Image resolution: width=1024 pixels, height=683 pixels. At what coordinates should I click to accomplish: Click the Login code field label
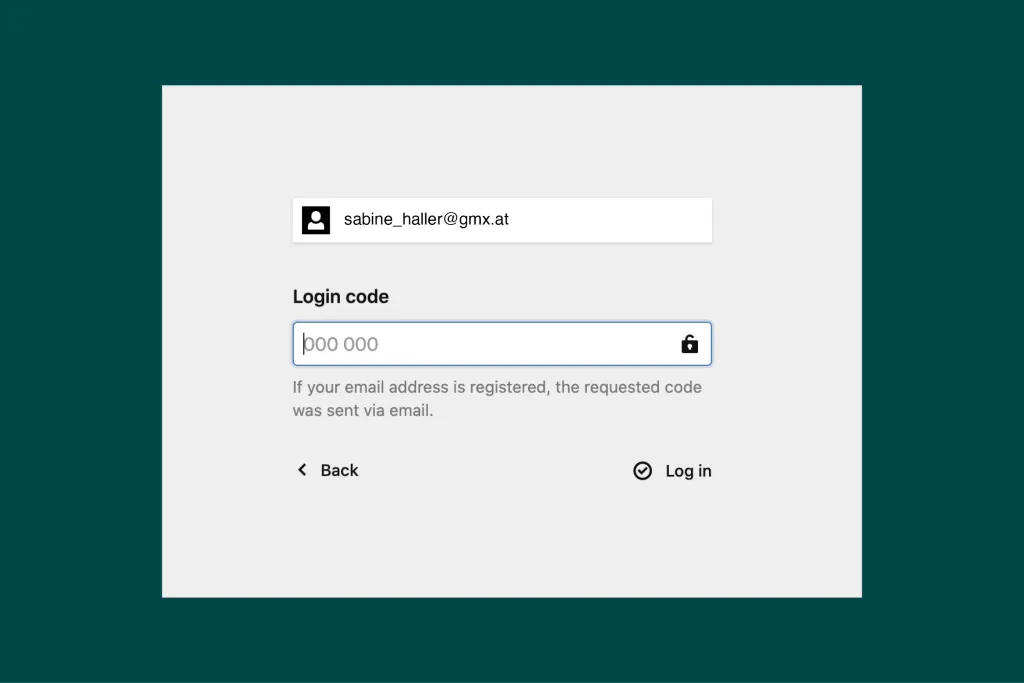(x=340, y=297)
